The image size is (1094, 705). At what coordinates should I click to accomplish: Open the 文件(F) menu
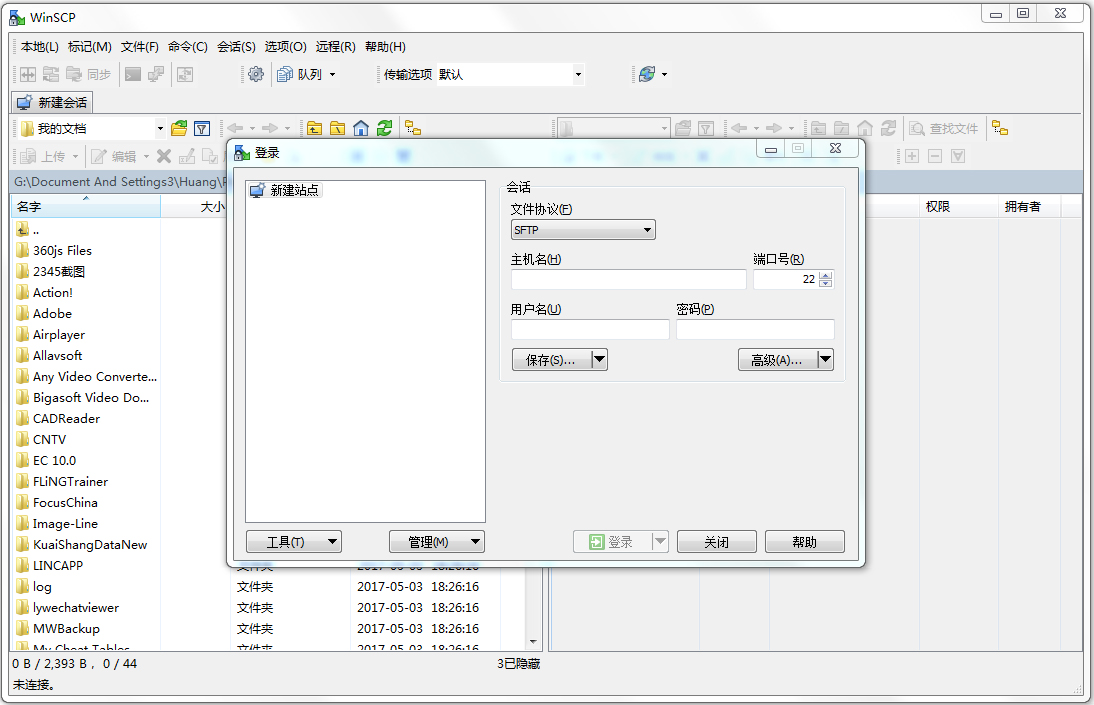pyautogui.click(x=140, y=47)
